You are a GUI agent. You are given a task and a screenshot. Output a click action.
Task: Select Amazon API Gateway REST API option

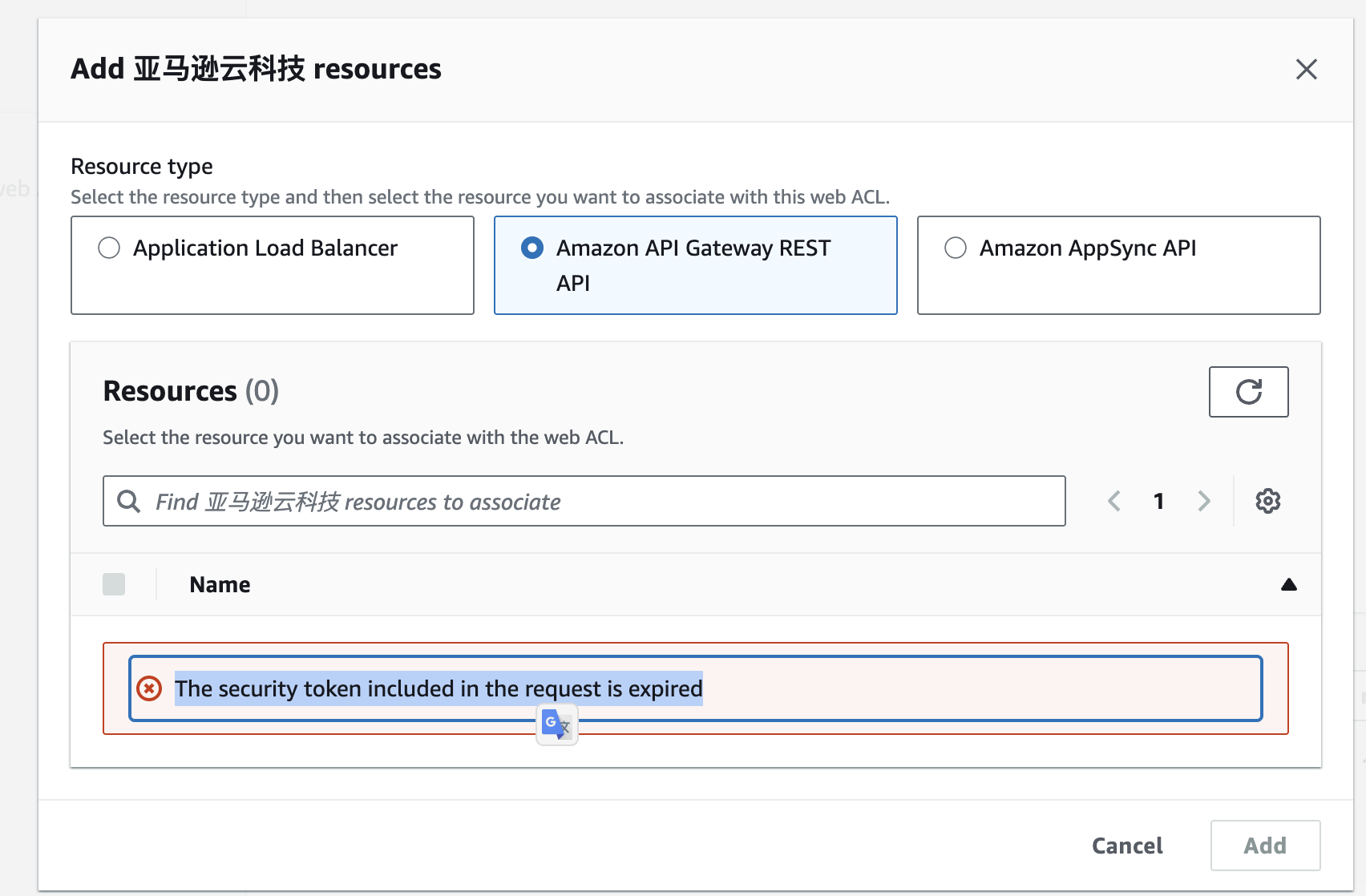click(695, 265)
